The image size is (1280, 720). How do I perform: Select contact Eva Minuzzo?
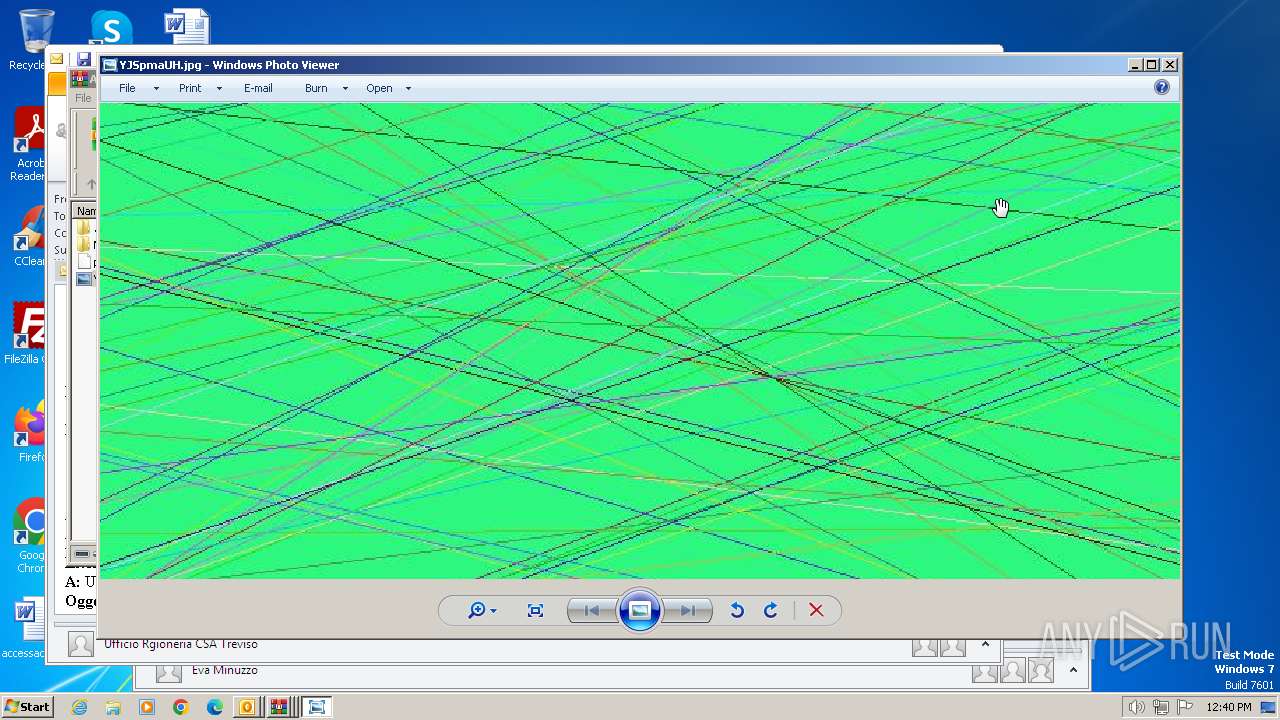225,670
